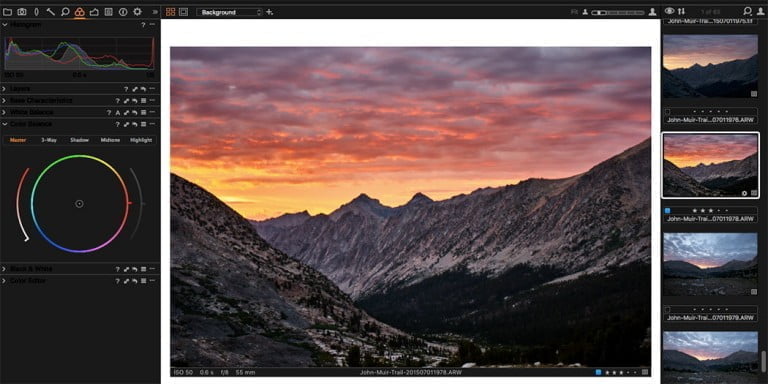This screenshot has height=384, width=768.
Task: Collapse the Color Balance panel
Action: (5, 124)
